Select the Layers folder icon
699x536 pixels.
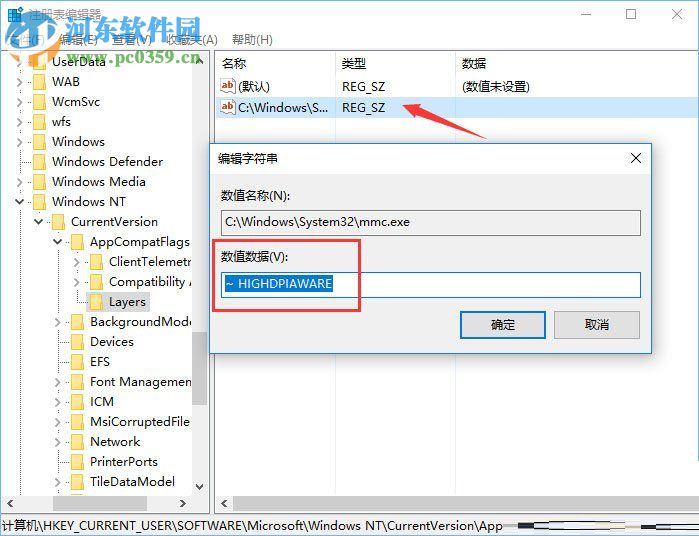(x=96, y=302)
